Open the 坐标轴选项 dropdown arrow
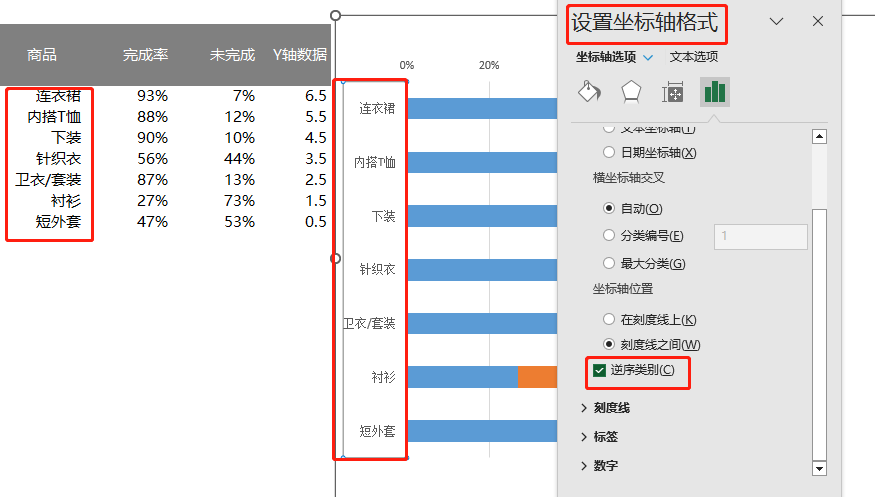 (648, 57)
